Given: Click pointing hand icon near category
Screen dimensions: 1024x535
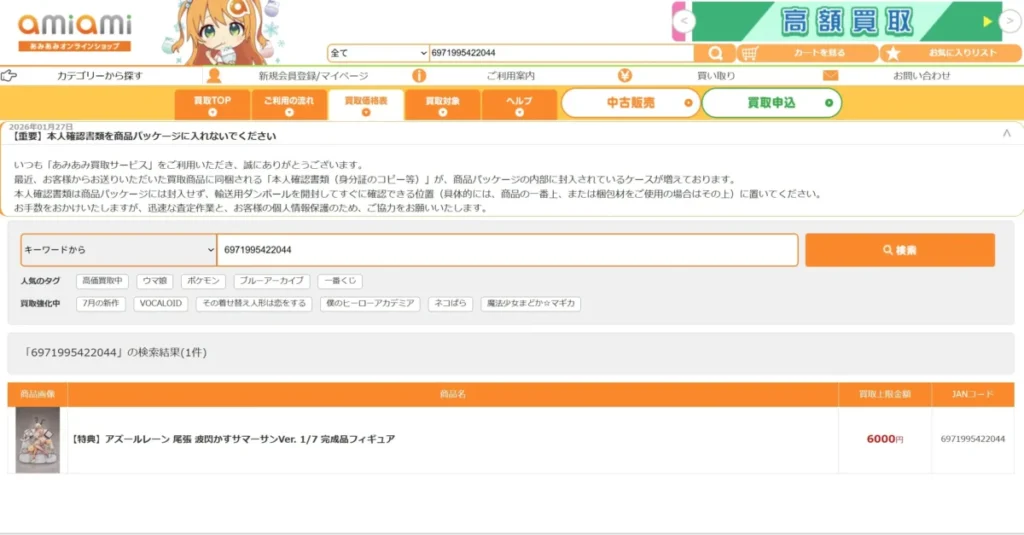Looking at the screenshot, I should coord(9,76).
